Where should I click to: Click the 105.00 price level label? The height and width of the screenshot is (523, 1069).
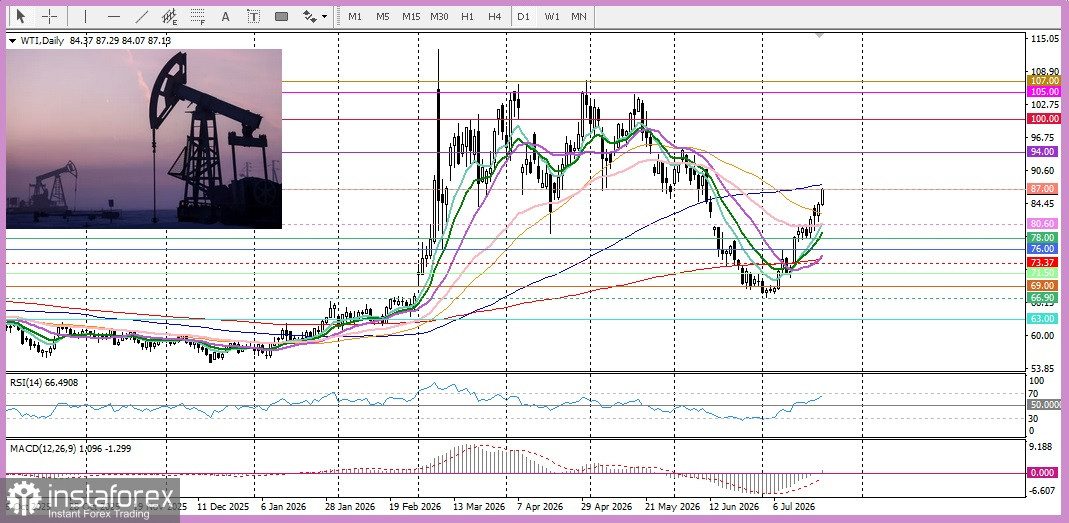(1044, 91)
